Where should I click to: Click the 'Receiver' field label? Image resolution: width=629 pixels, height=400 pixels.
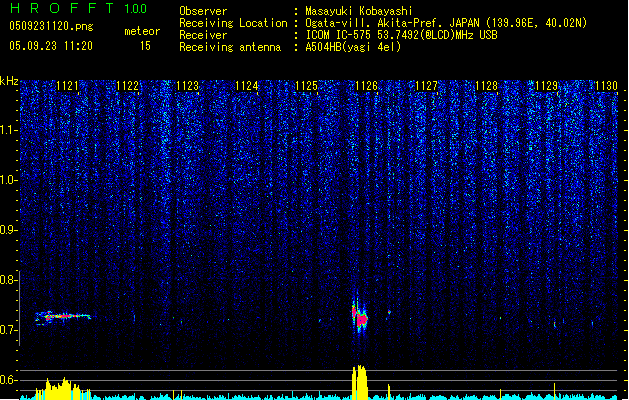click(x=203, y=35)
